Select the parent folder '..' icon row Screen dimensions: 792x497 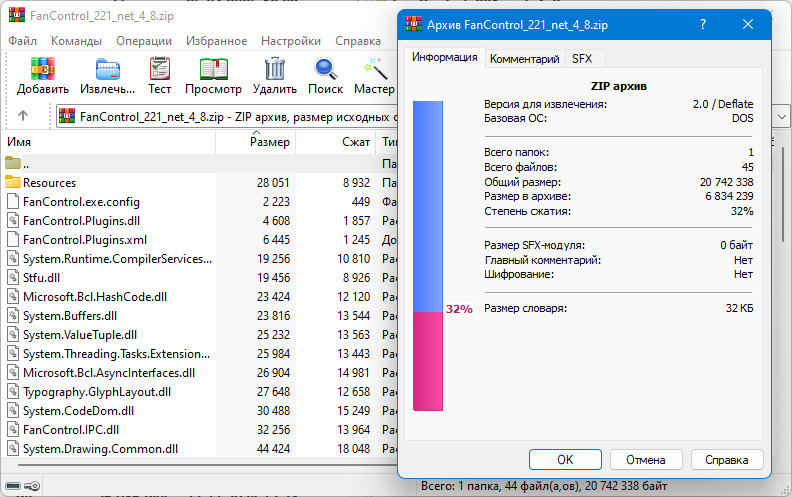13,163
